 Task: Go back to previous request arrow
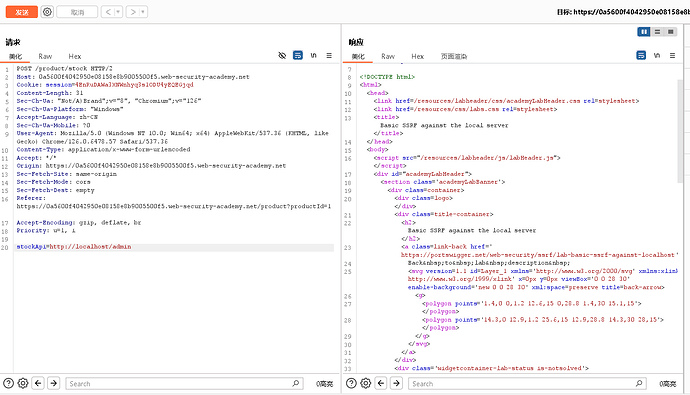click(x=108, y=12)
